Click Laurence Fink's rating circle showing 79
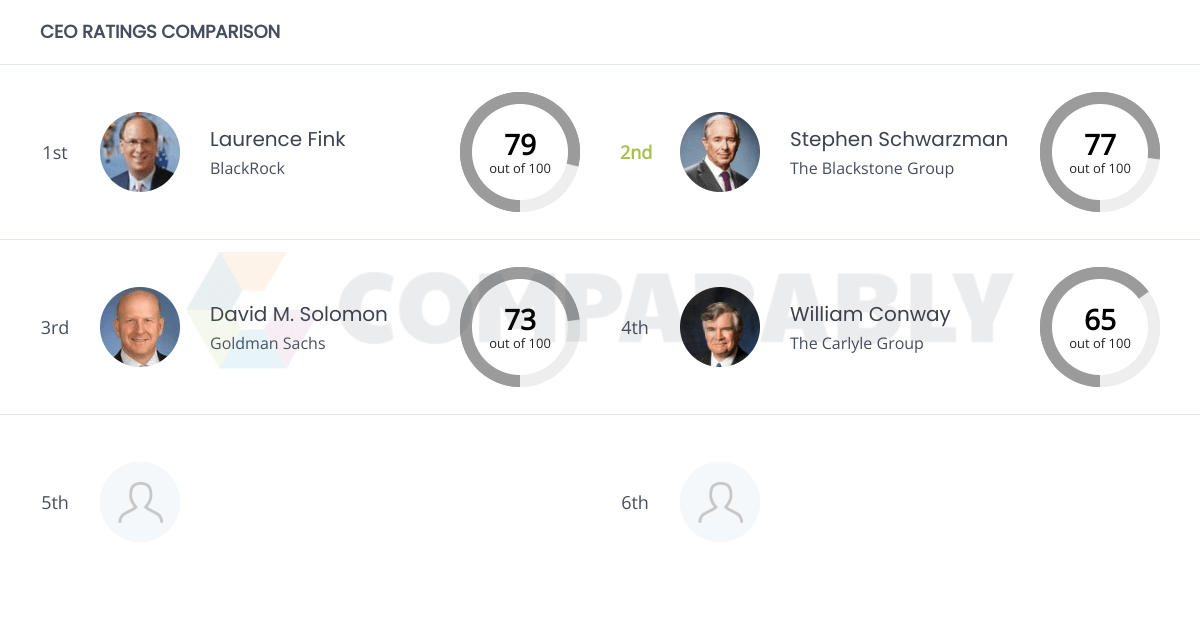1200x630 pixels. click(520, 152)
